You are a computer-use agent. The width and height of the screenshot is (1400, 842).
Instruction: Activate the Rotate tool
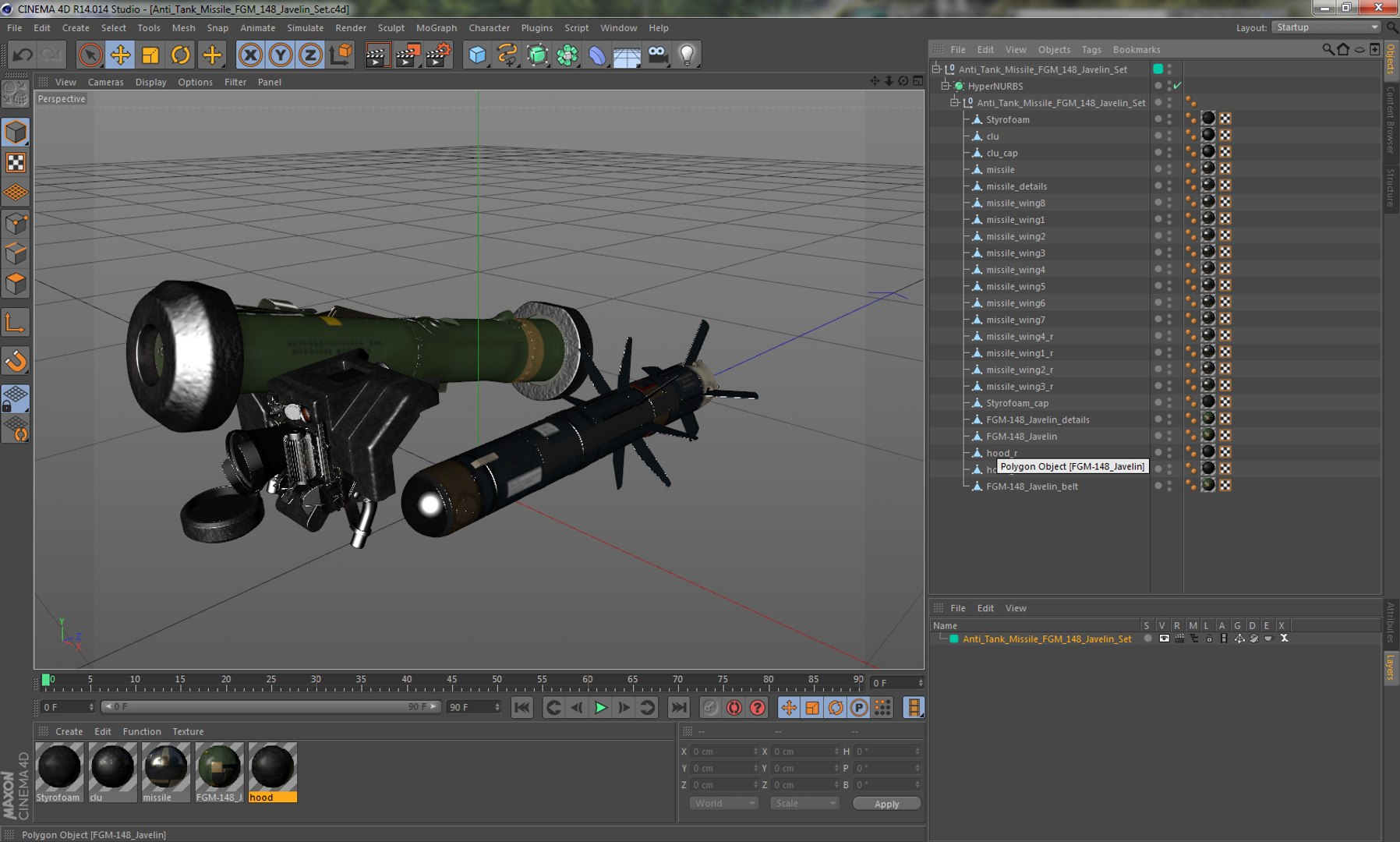coord(181,55)
